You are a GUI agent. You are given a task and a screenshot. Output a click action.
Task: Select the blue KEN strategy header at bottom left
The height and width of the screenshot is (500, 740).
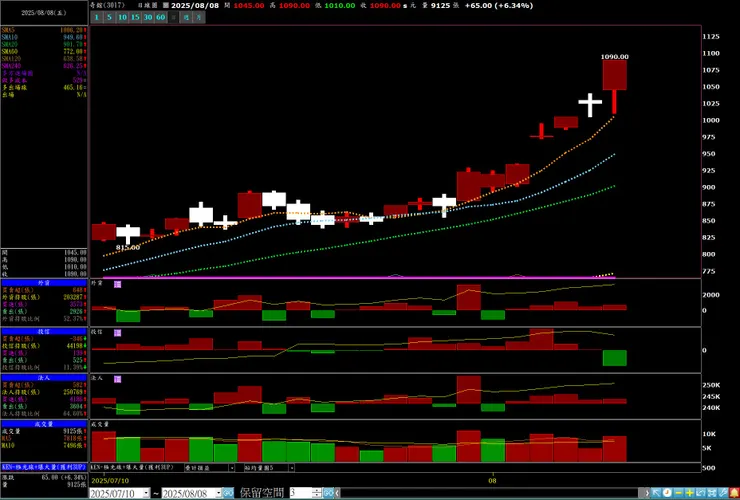tap(44, 467)
